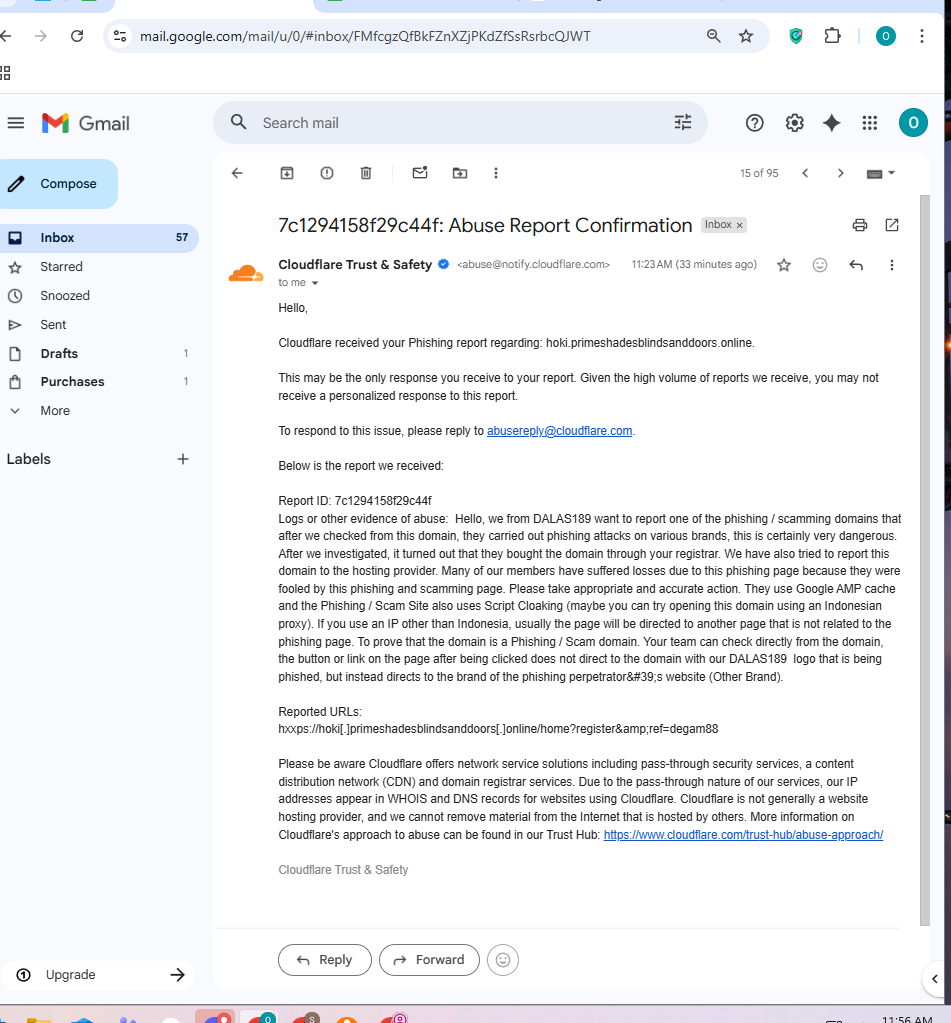Archive this email
This screenshot has height=1023, width=951.
pyautogui.click(x=287, y=173)
